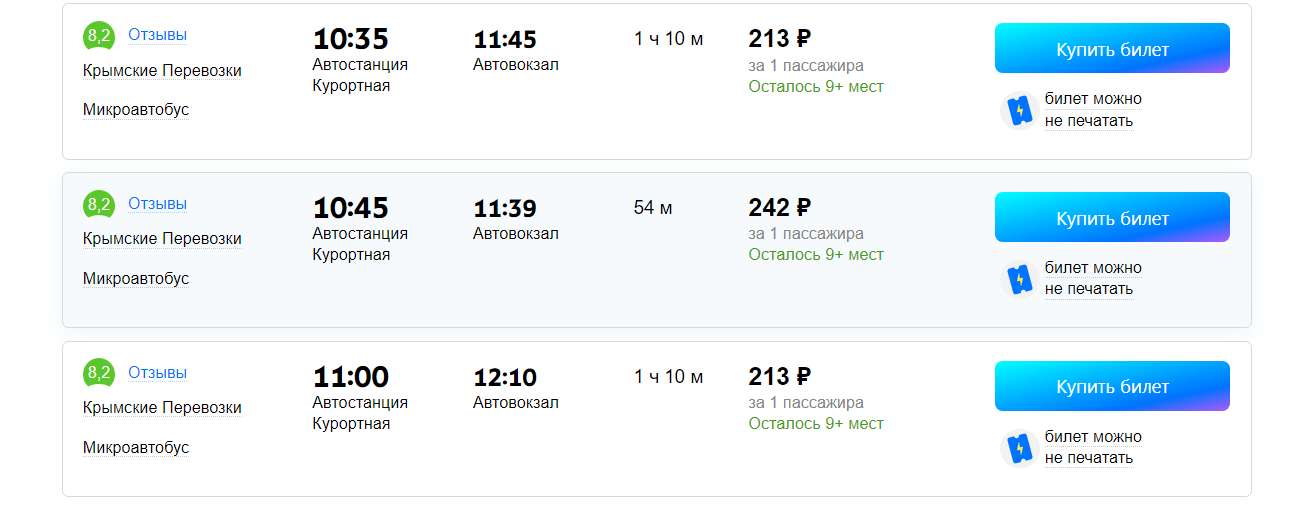
Task: Click Микроавтобус vehicle type on 11:00 trip
Action: (136, 448)
